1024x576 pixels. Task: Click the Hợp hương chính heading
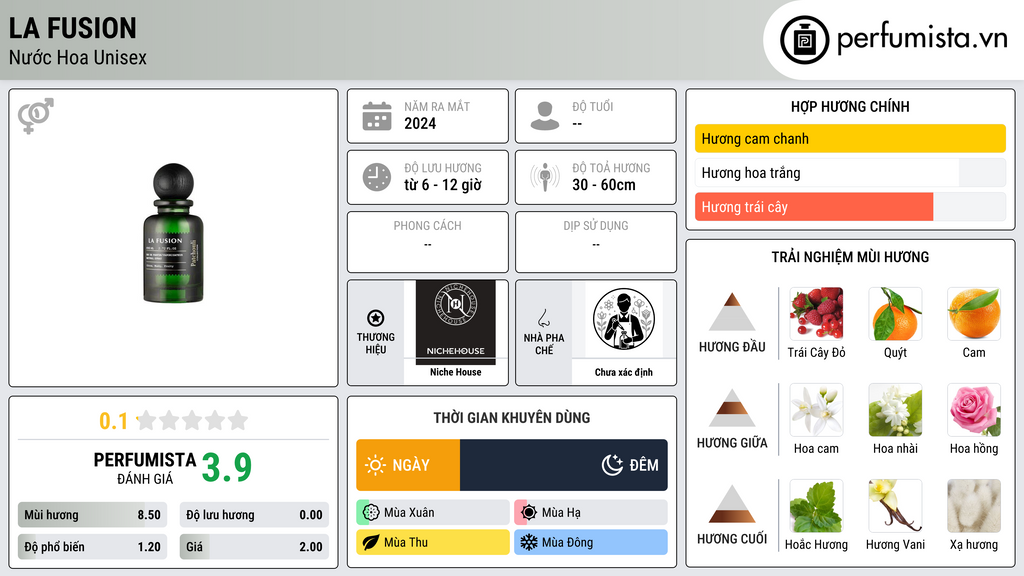[x=850, y=106]
